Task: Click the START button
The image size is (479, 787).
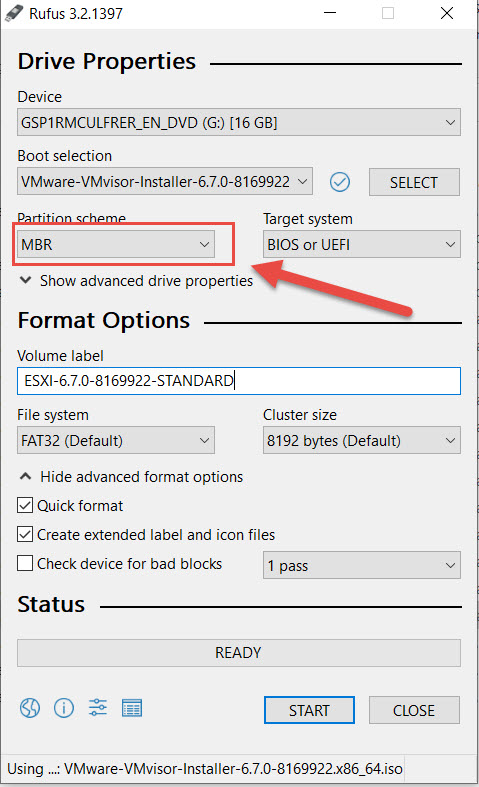Action: pyautogui.click(x=309, y=710)
